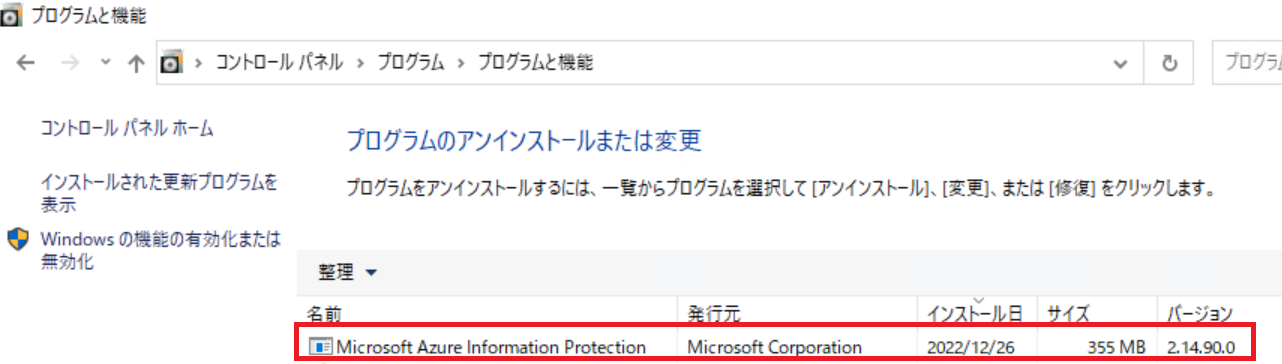Click the address bar control panel icon

pos(171,63)
